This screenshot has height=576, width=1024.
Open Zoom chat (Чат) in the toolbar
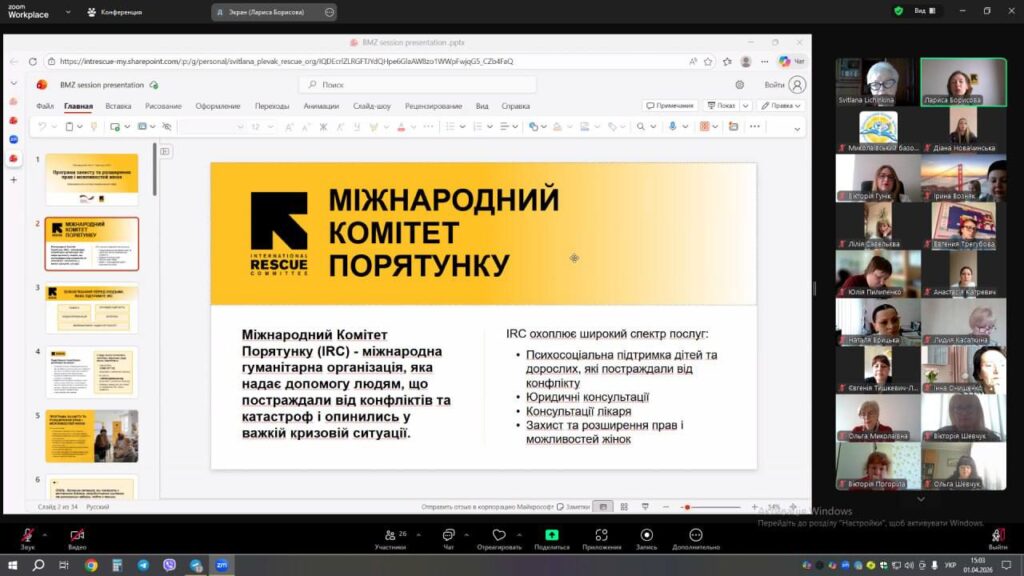click(x=448, y=536)
